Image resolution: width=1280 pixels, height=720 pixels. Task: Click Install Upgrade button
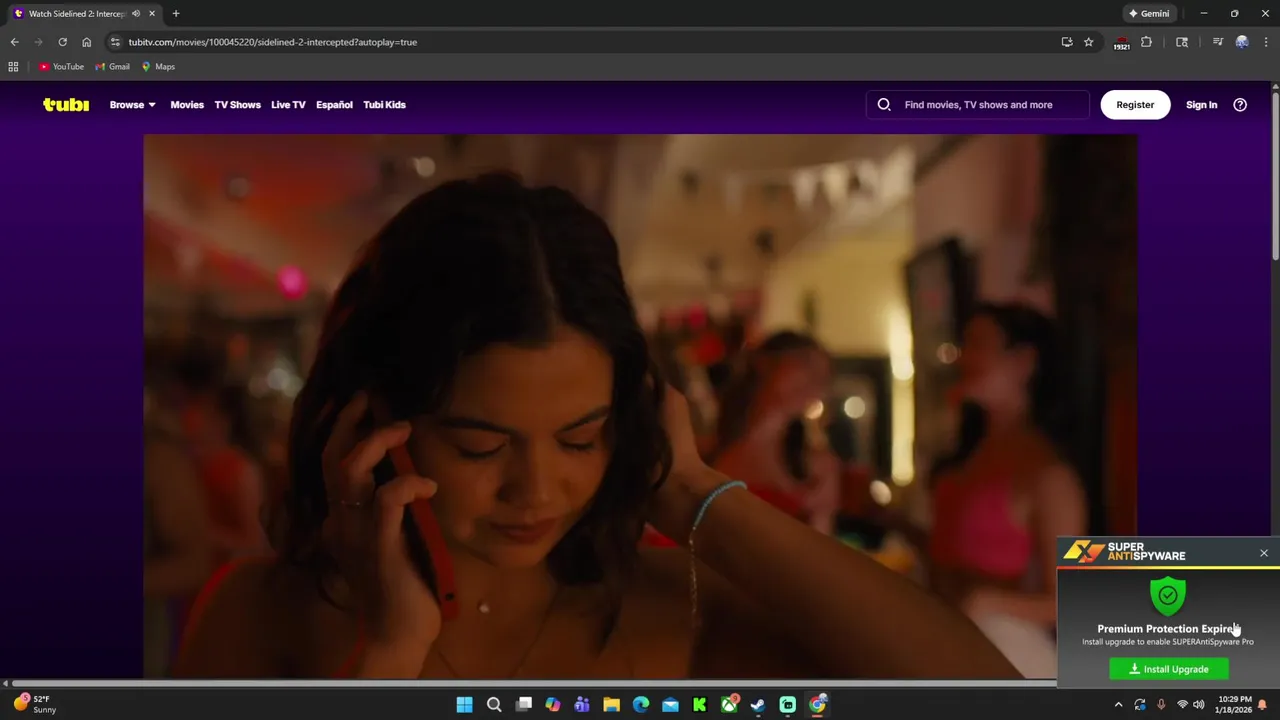click(x=1169, y=669)
